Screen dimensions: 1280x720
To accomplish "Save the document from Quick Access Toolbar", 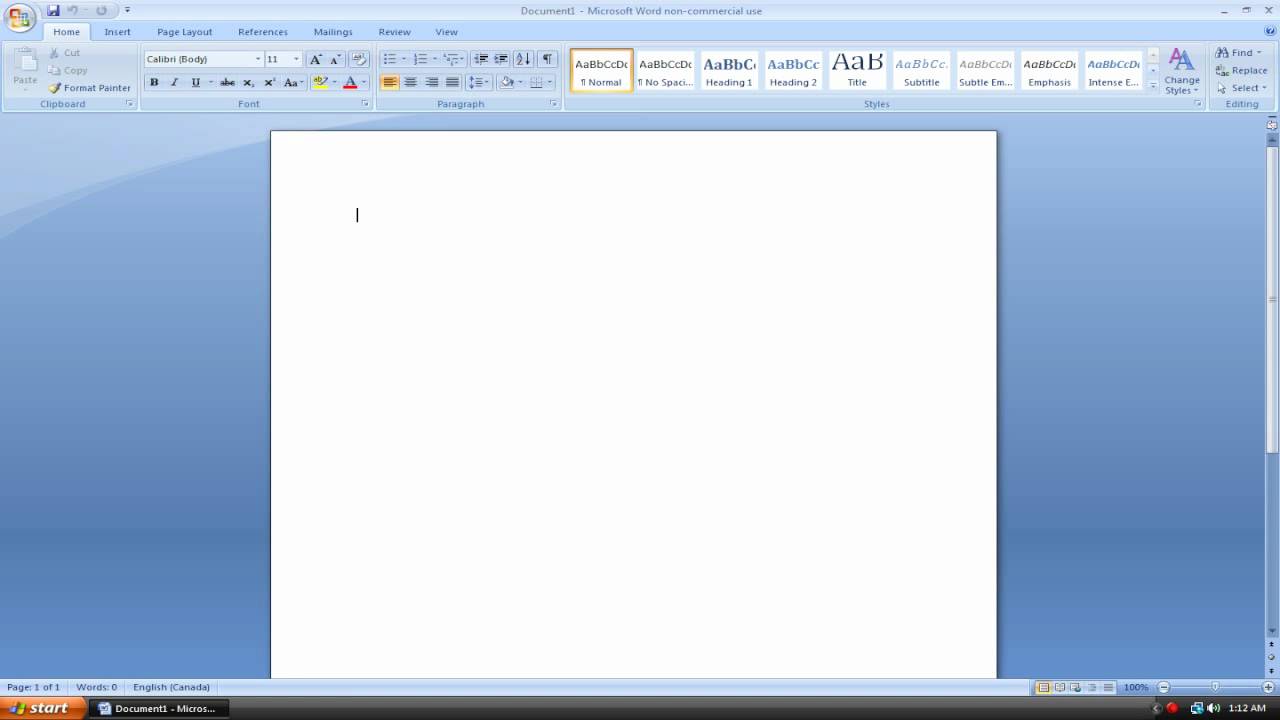I will pos(53,10).
